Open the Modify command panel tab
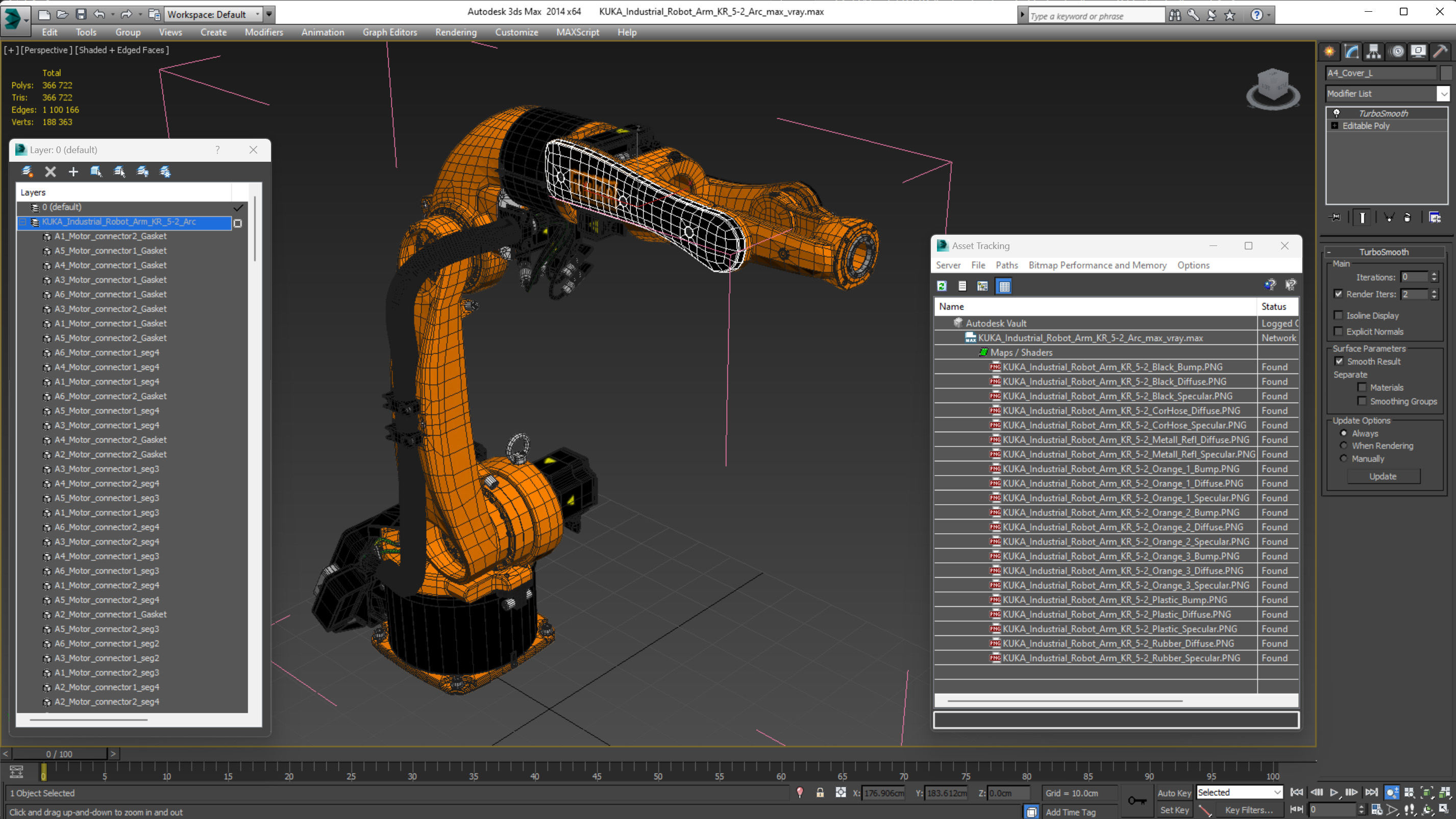The image size is (1456, 819). click(x=1351, y=52)
